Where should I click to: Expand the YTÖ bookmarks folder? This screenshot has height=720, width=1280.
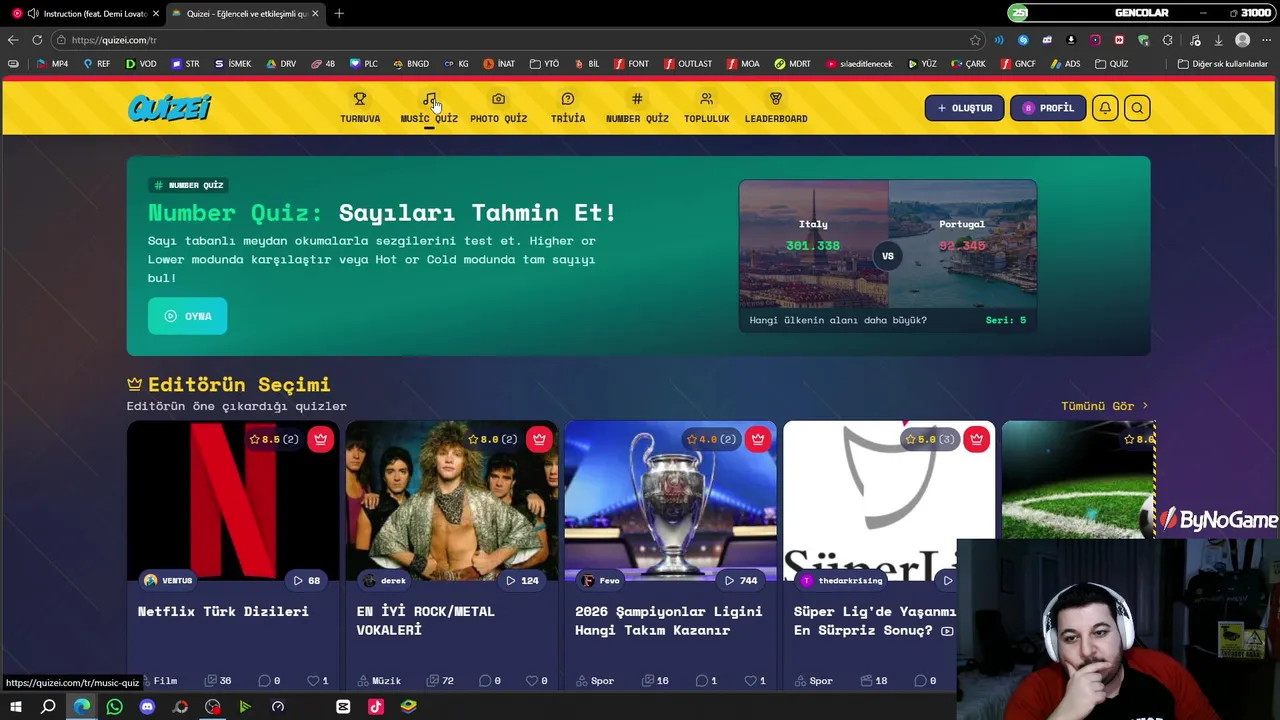(545, 64)
